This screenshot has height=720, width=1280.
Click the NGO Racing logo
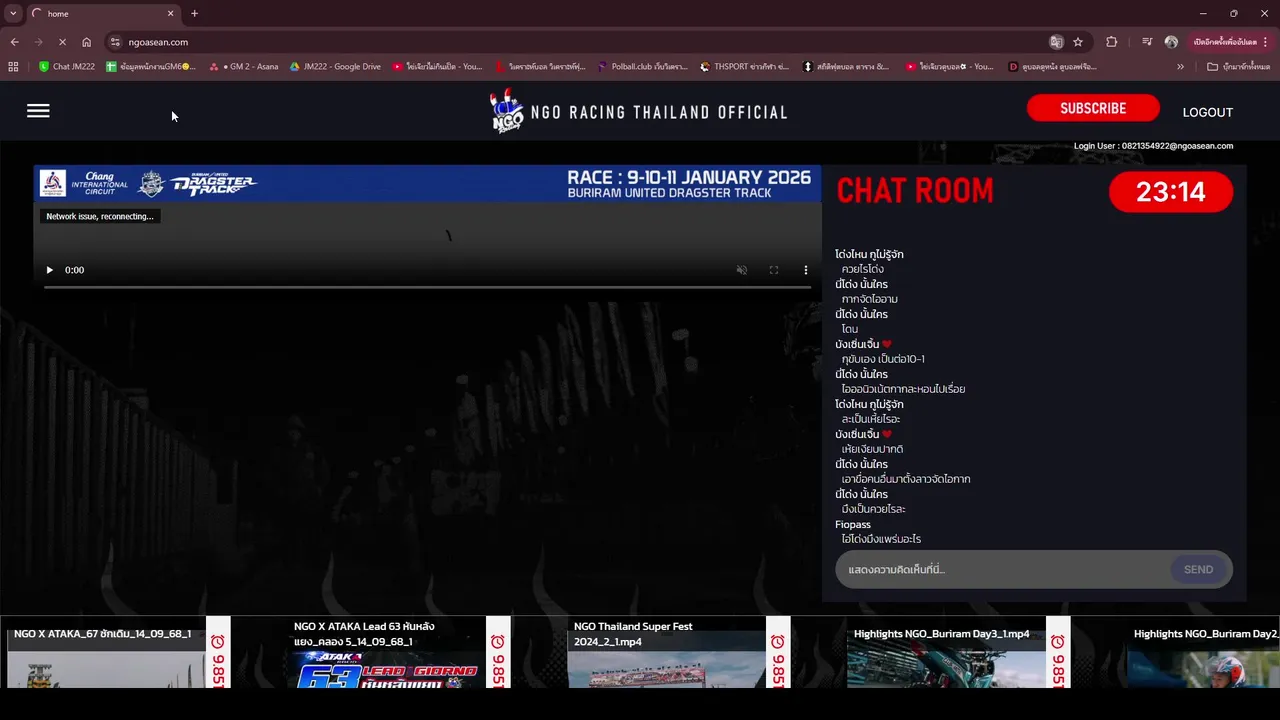(507, 111)
